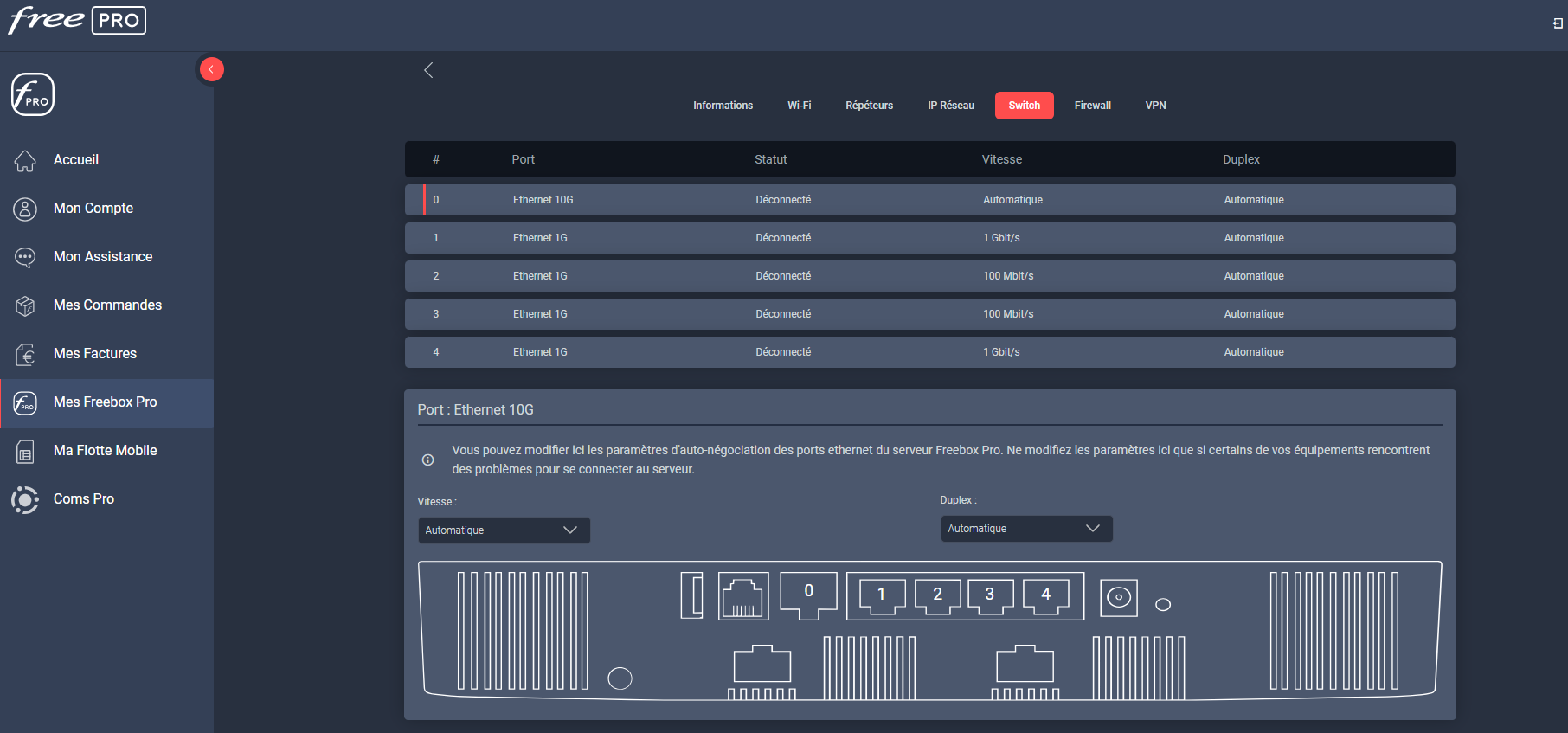Click the Free PRO logo in header
The image size is (1568, 733).
point(77,20)
